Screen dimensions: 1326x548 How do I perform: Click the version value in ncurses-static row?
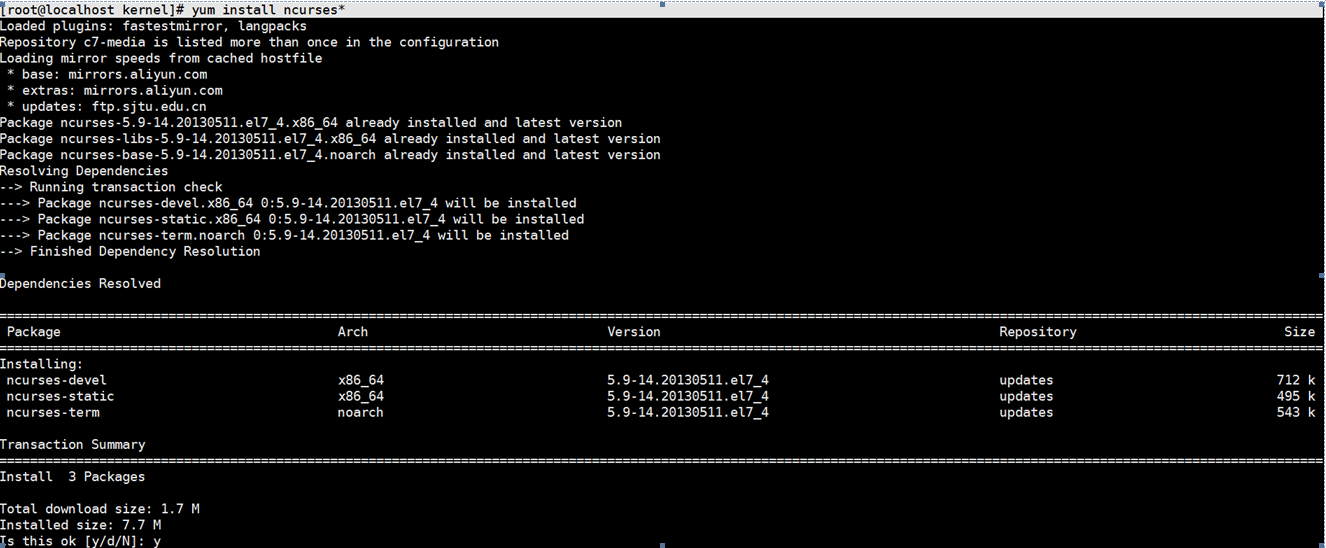(688, 396)
